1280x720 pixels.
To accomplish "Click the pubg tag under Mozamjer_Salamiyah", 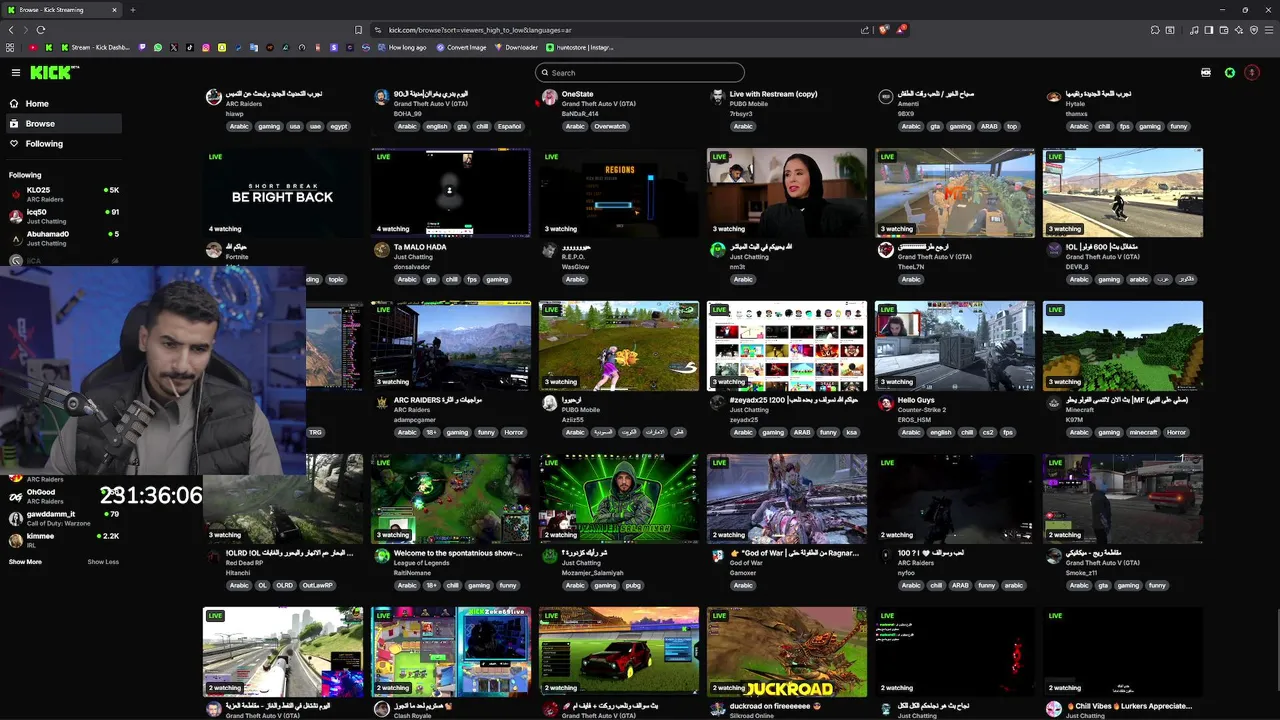I will [x=633, y=586].
